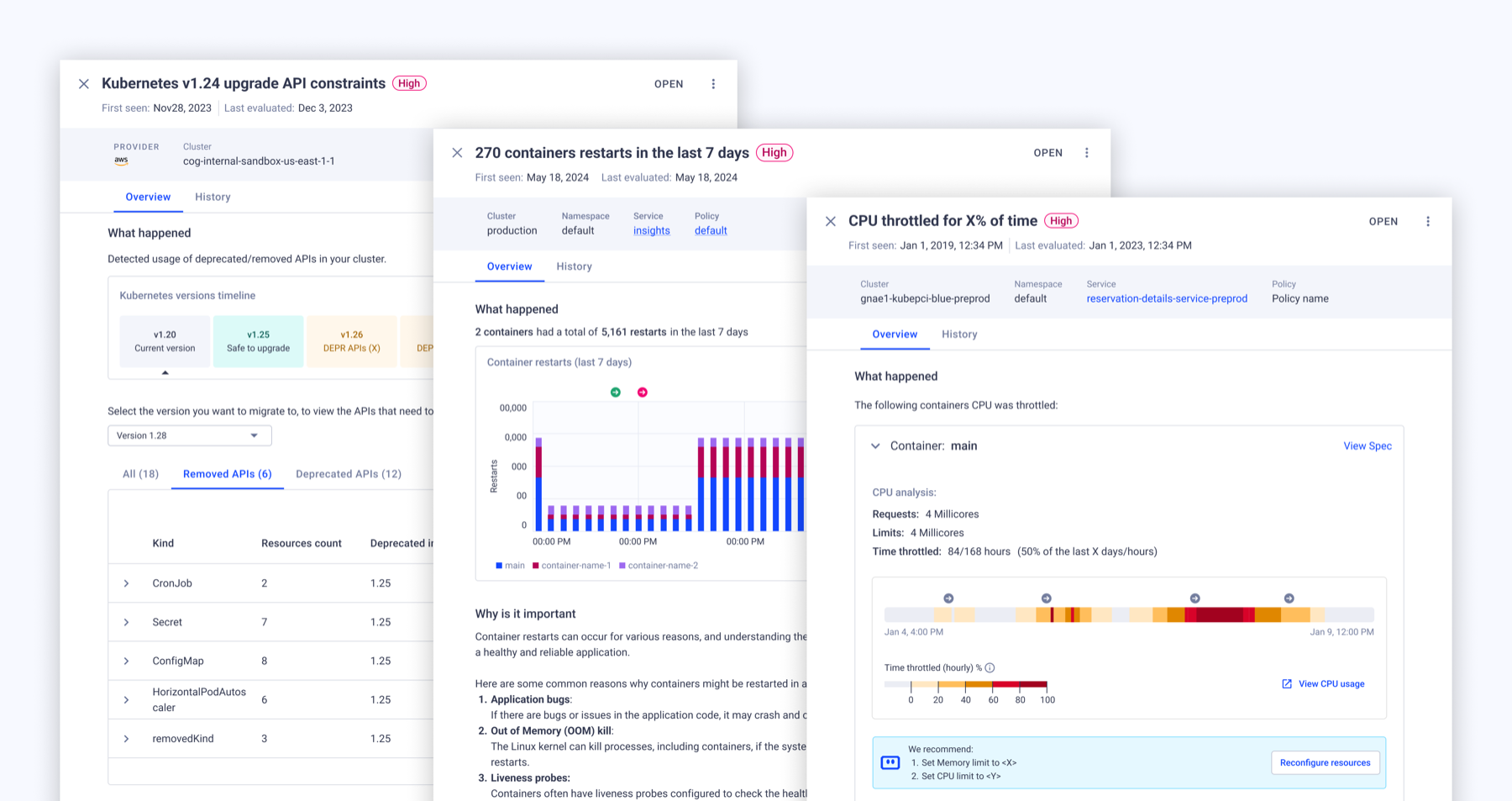This screenshot has height=801, width=1512.
Task: Select the Removed APIs (6) tab
Action: pos(228,474)
